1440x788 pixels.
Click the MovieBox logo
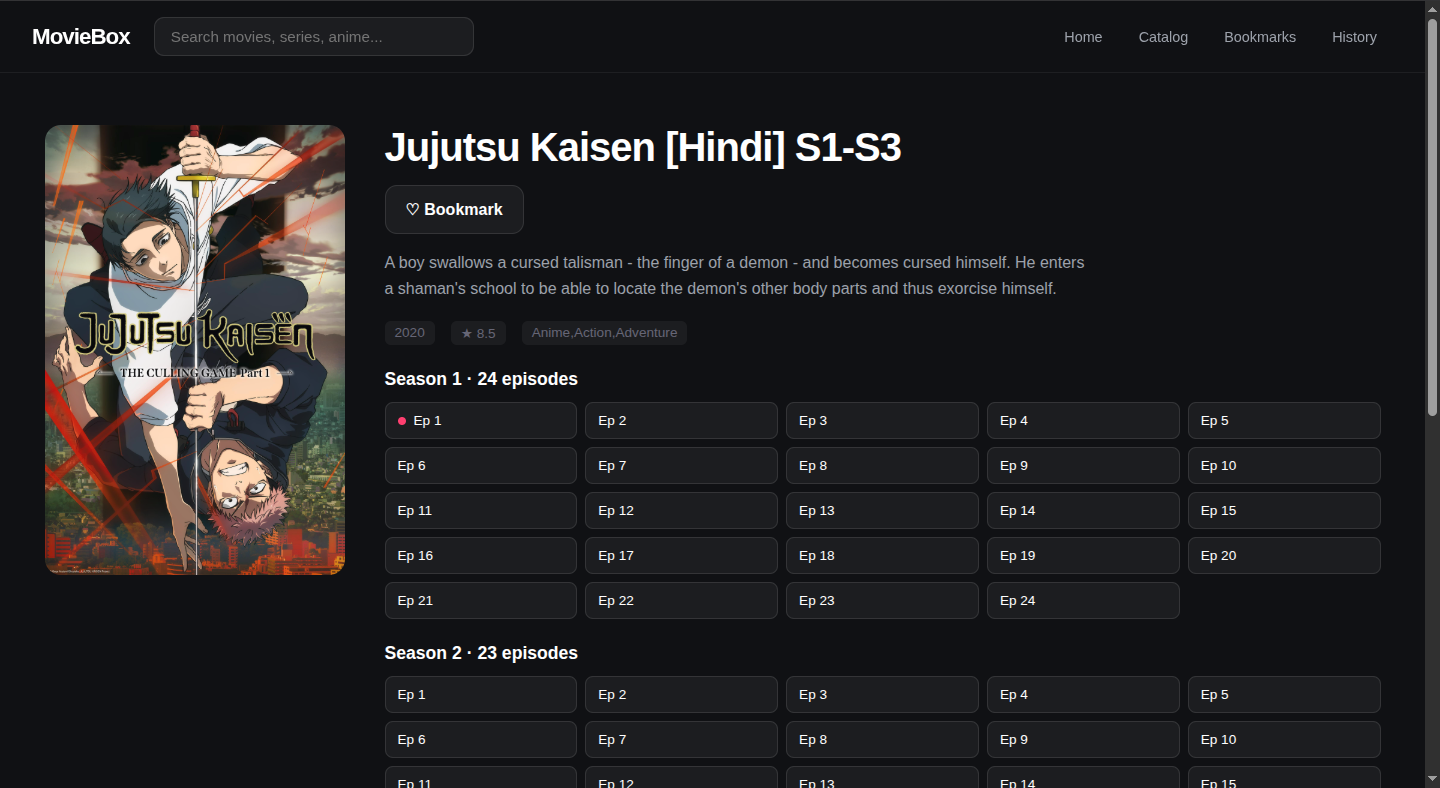pyautogui.click(x=81, y=37)
